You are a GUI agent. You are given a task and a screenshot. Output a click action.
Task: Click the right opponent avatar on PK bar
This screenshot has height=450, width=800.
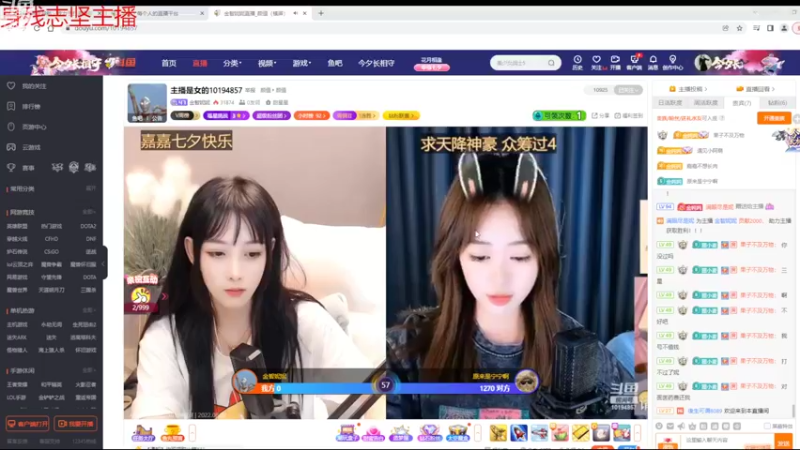[527, 381]
